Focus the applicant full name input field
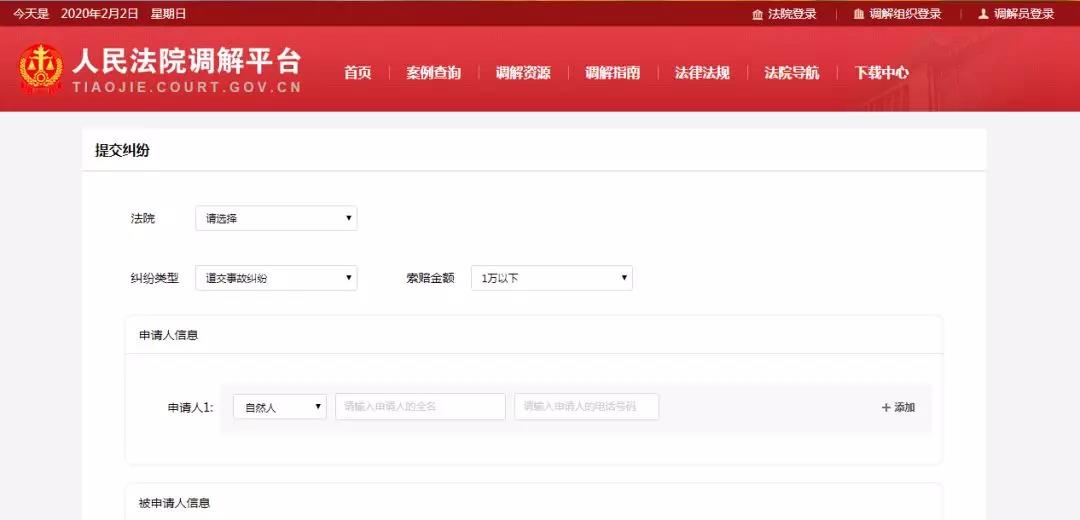The image size is (1080, 520). (x=420, y=407)
